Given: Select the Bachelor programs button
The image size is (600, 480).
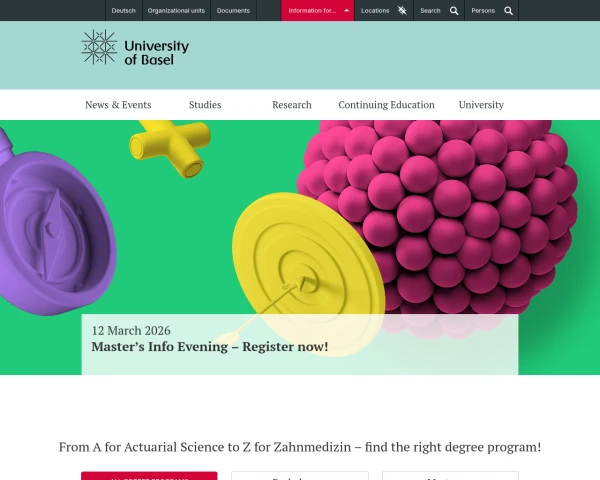Looking at the screenshot, I should click(x=300, y=476).
